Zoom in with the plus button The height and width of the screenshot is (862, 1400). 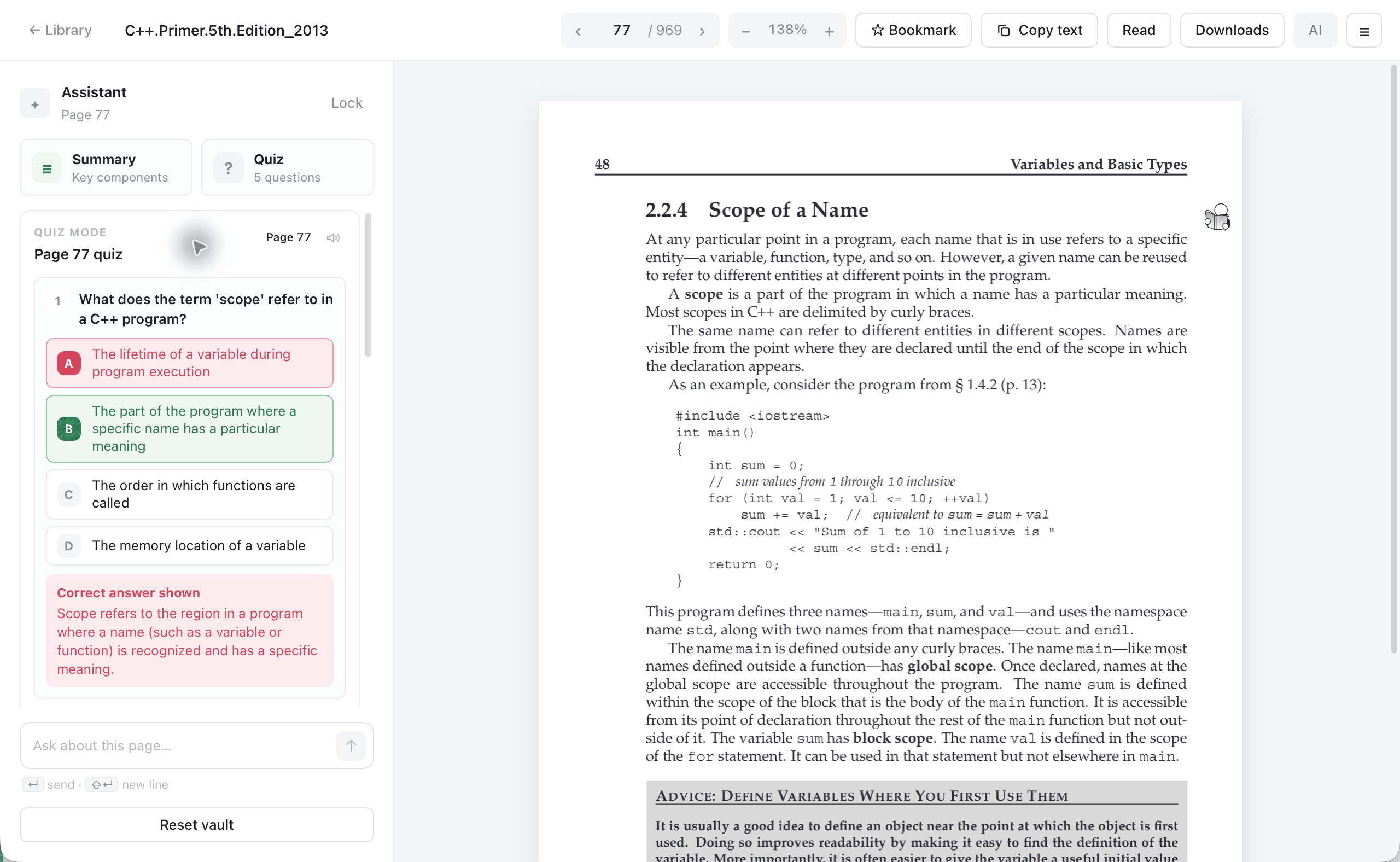pyautogui.click(x=829, y=31)
